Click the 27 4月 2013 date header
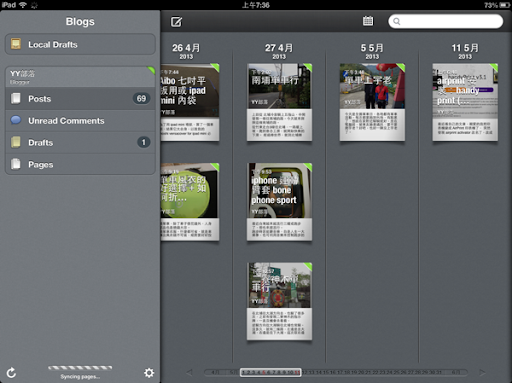The height and width of the screenshot is (383, 512). [279, 51]
